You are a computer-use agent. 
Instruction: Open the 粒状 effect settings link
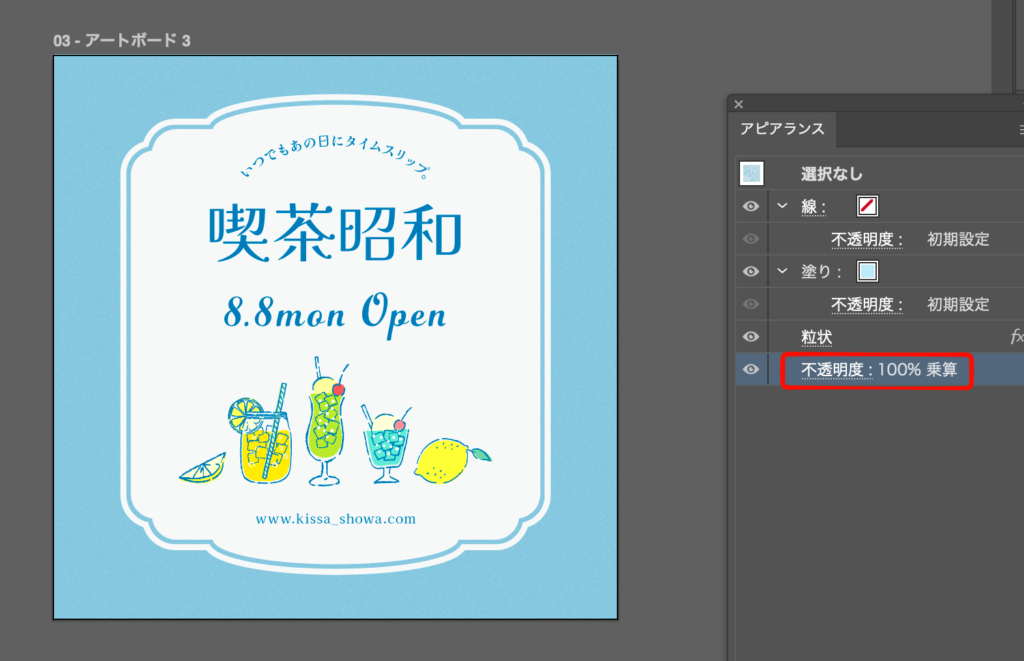816,337
